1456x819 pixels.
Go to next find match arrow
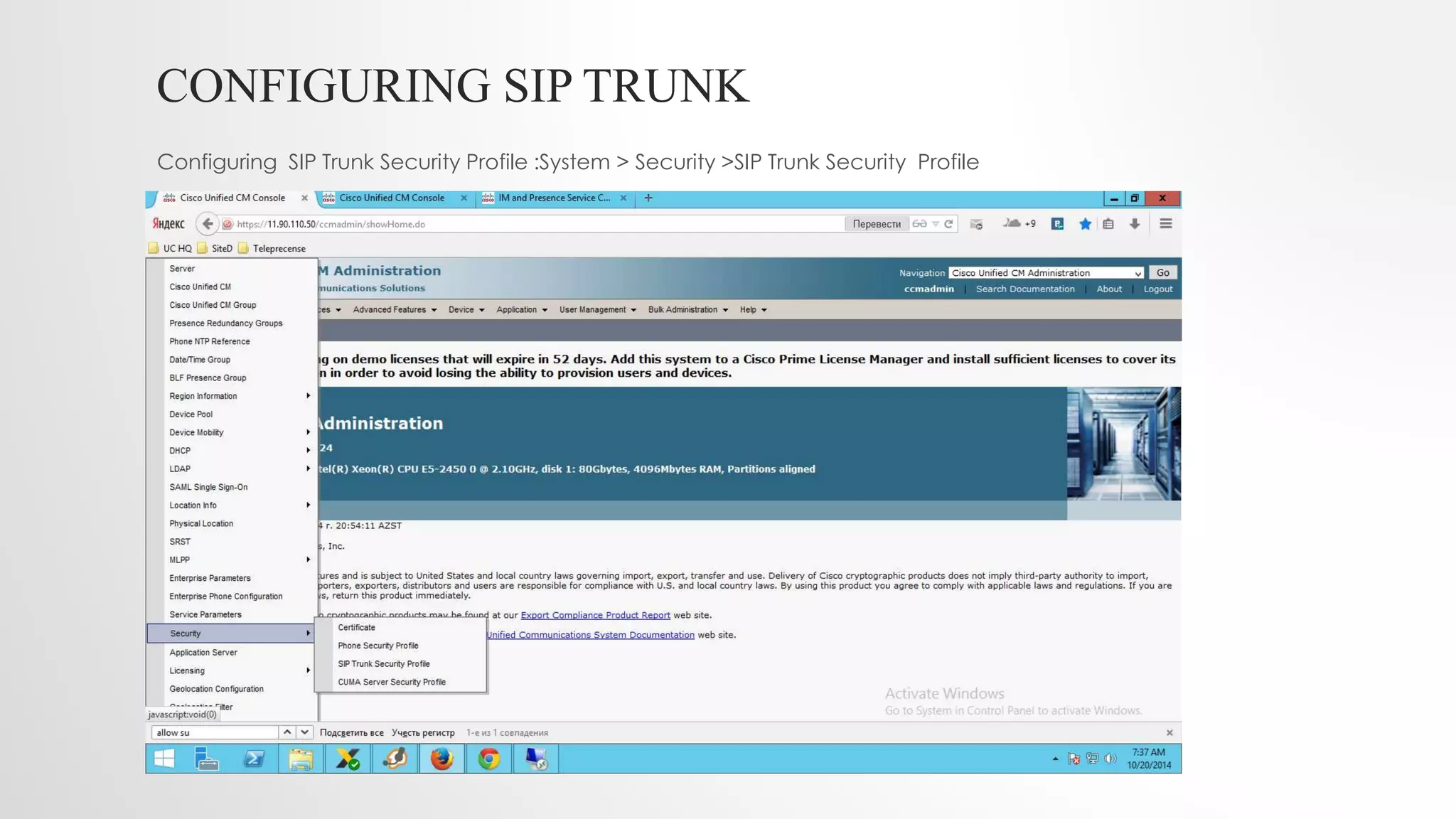(x=304, y=732)
